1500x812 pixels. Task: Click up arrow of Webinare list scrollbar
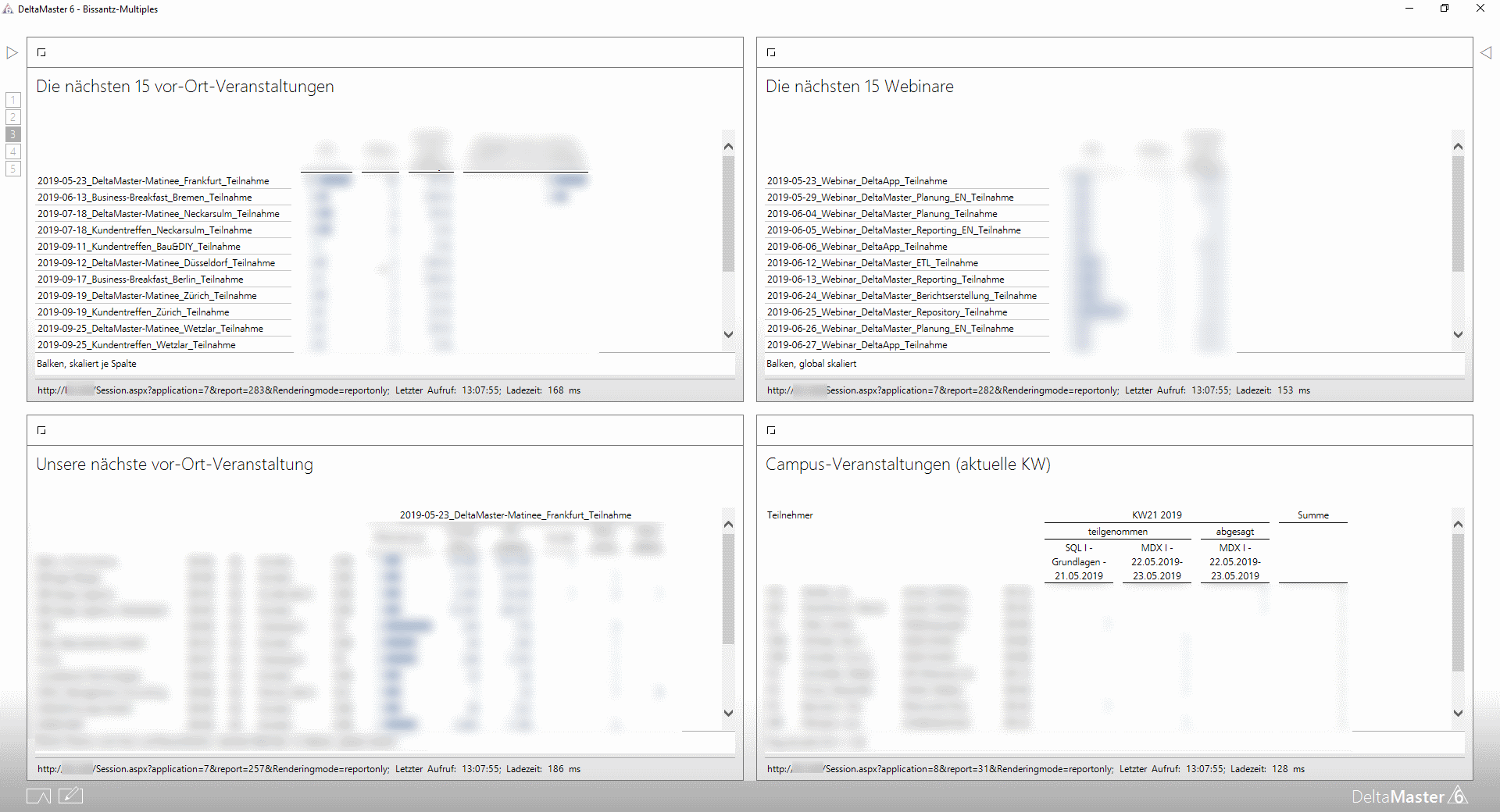[x=1458, y=146]
